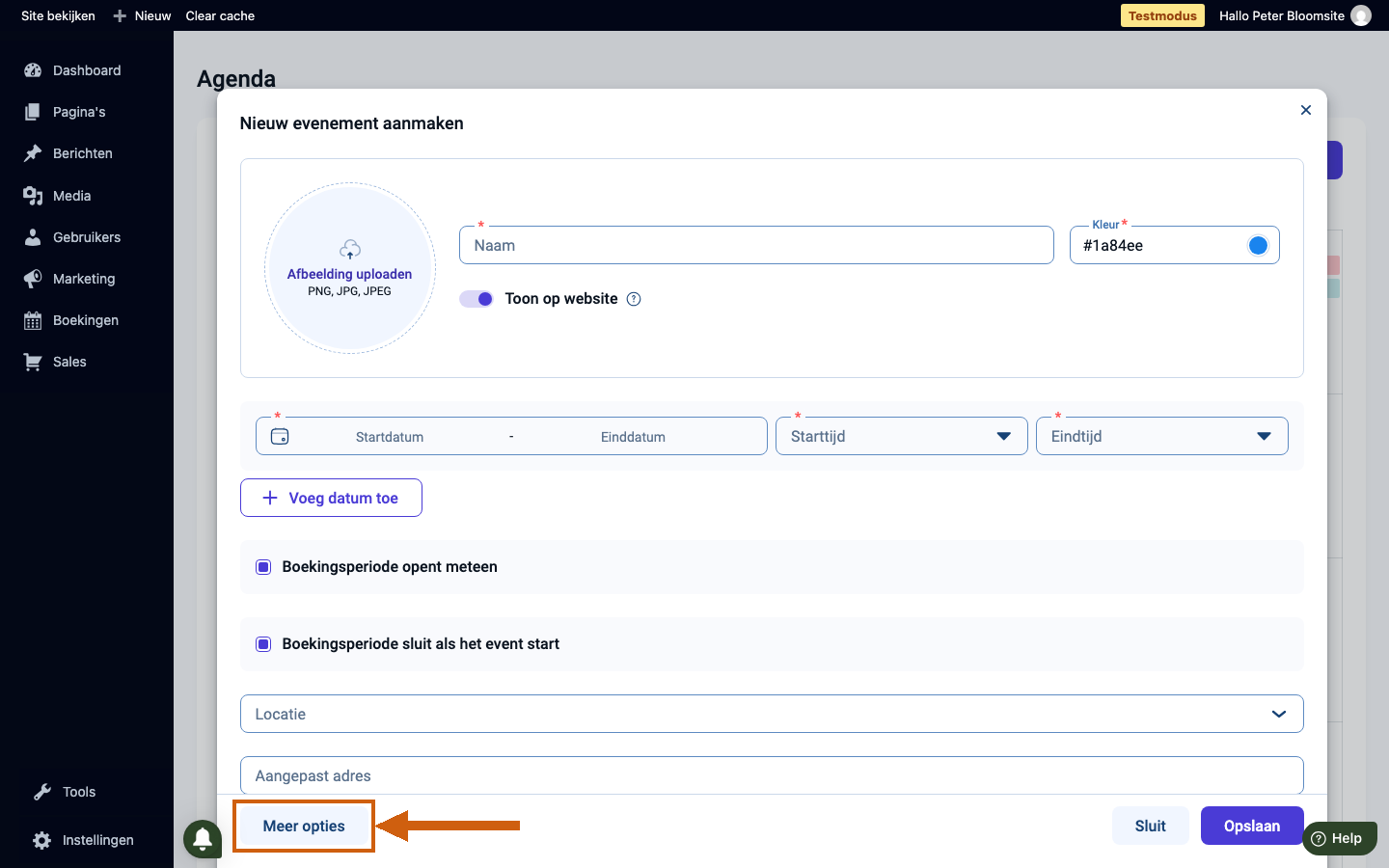Click the user avatar in top bar
The width and height of the screenshot is (1389, 868).
tap(1361, 15)
